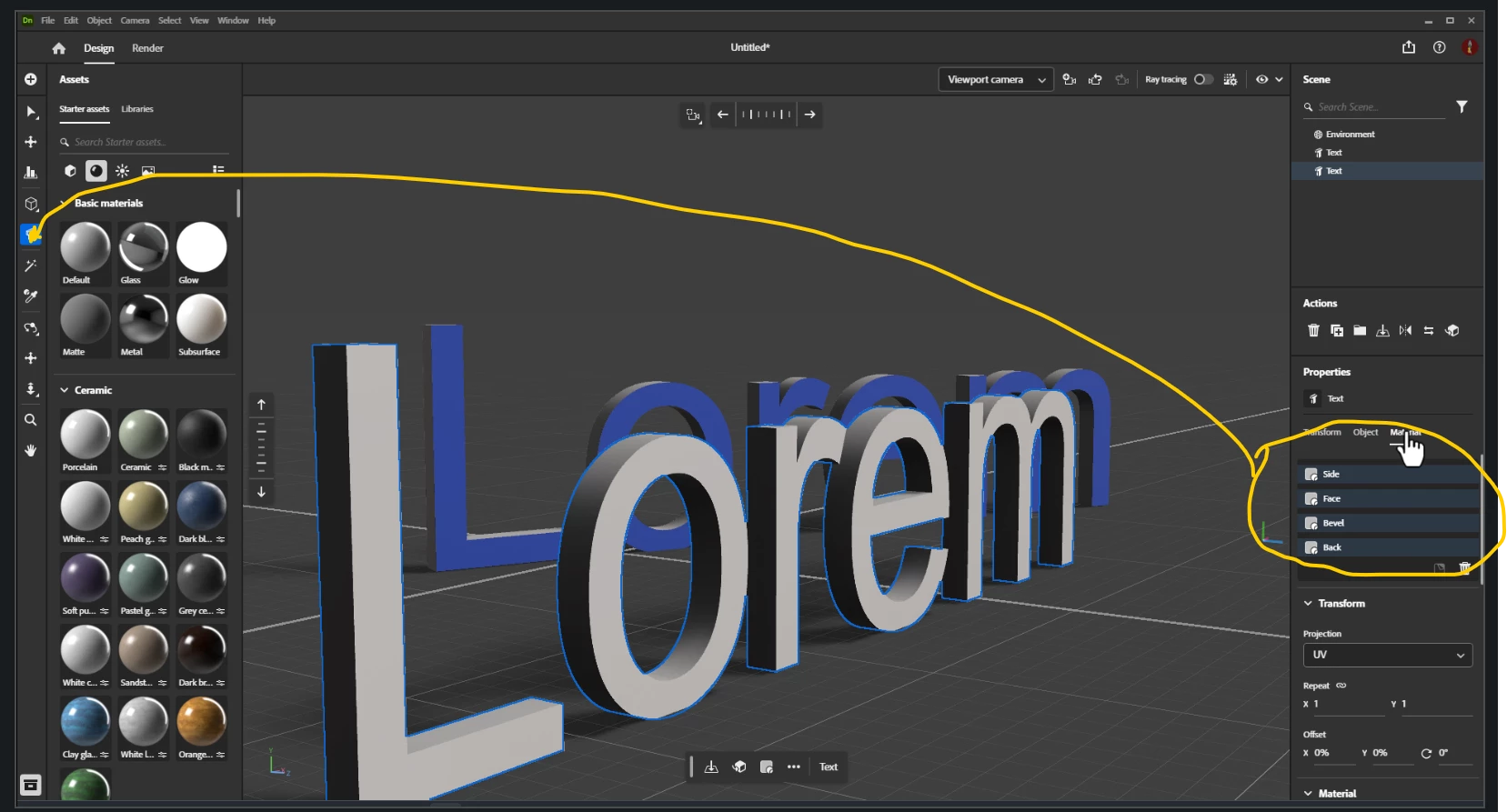Duplicate the selection in Actions
The width and height of the screenshot is (1507, 812).
1337,330
